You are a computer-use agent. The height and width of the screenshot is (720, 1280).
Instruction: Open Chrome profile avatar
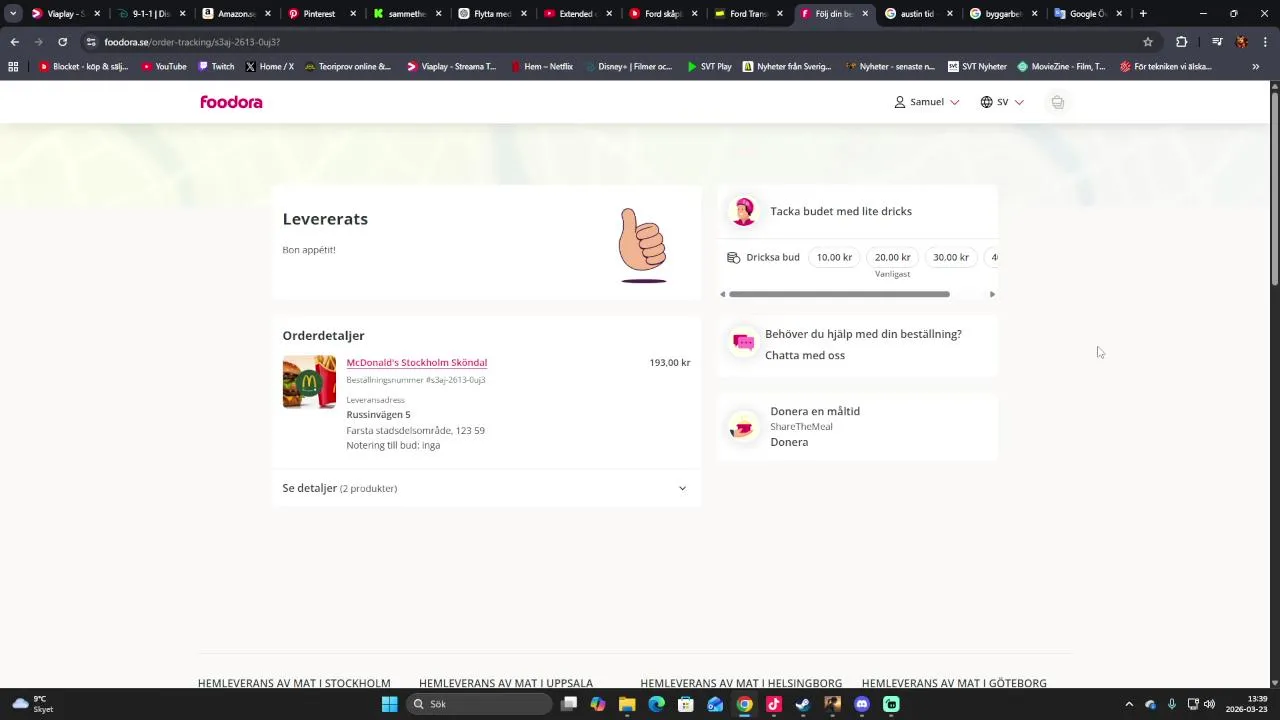1242,42
